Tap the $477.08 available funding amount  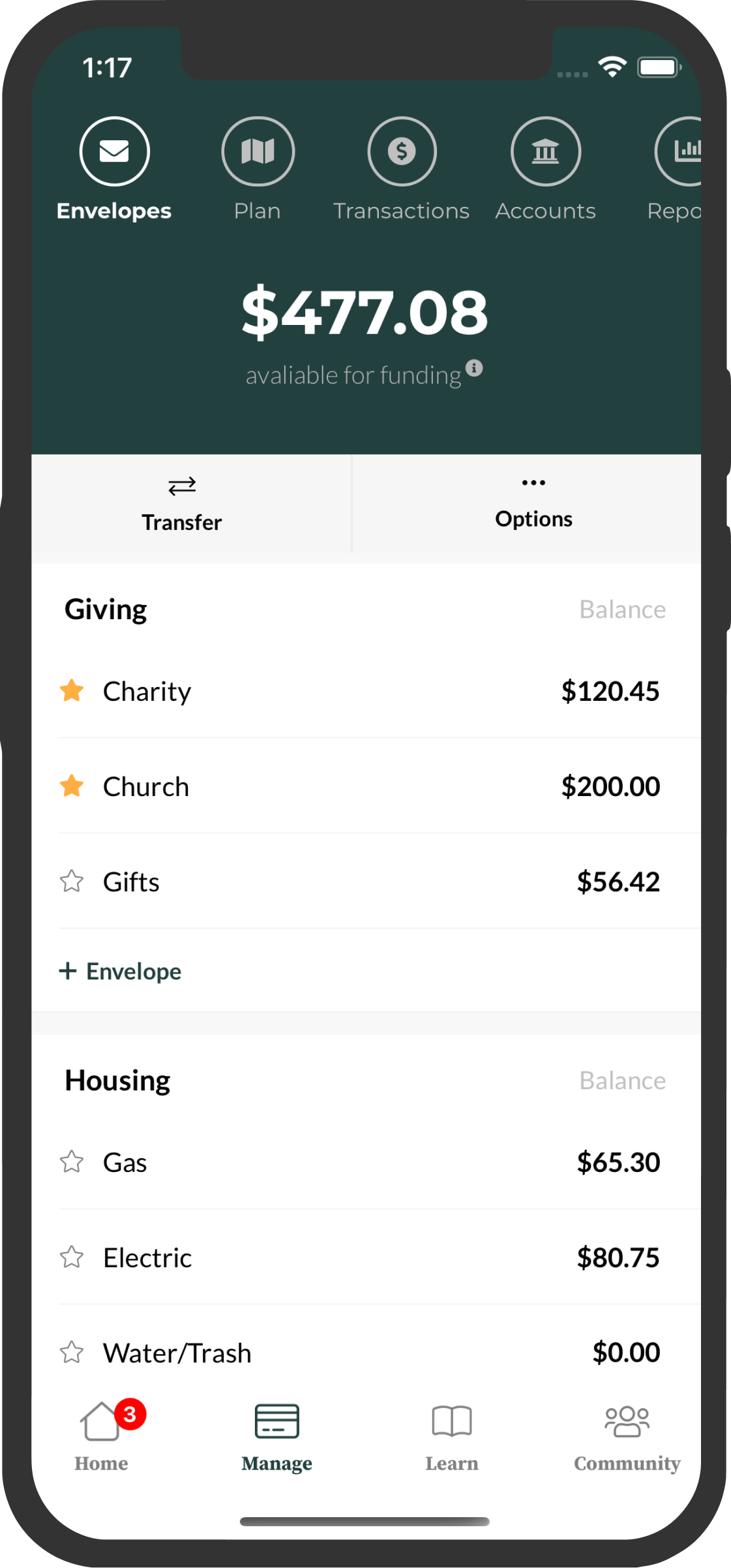pos(365,313)
